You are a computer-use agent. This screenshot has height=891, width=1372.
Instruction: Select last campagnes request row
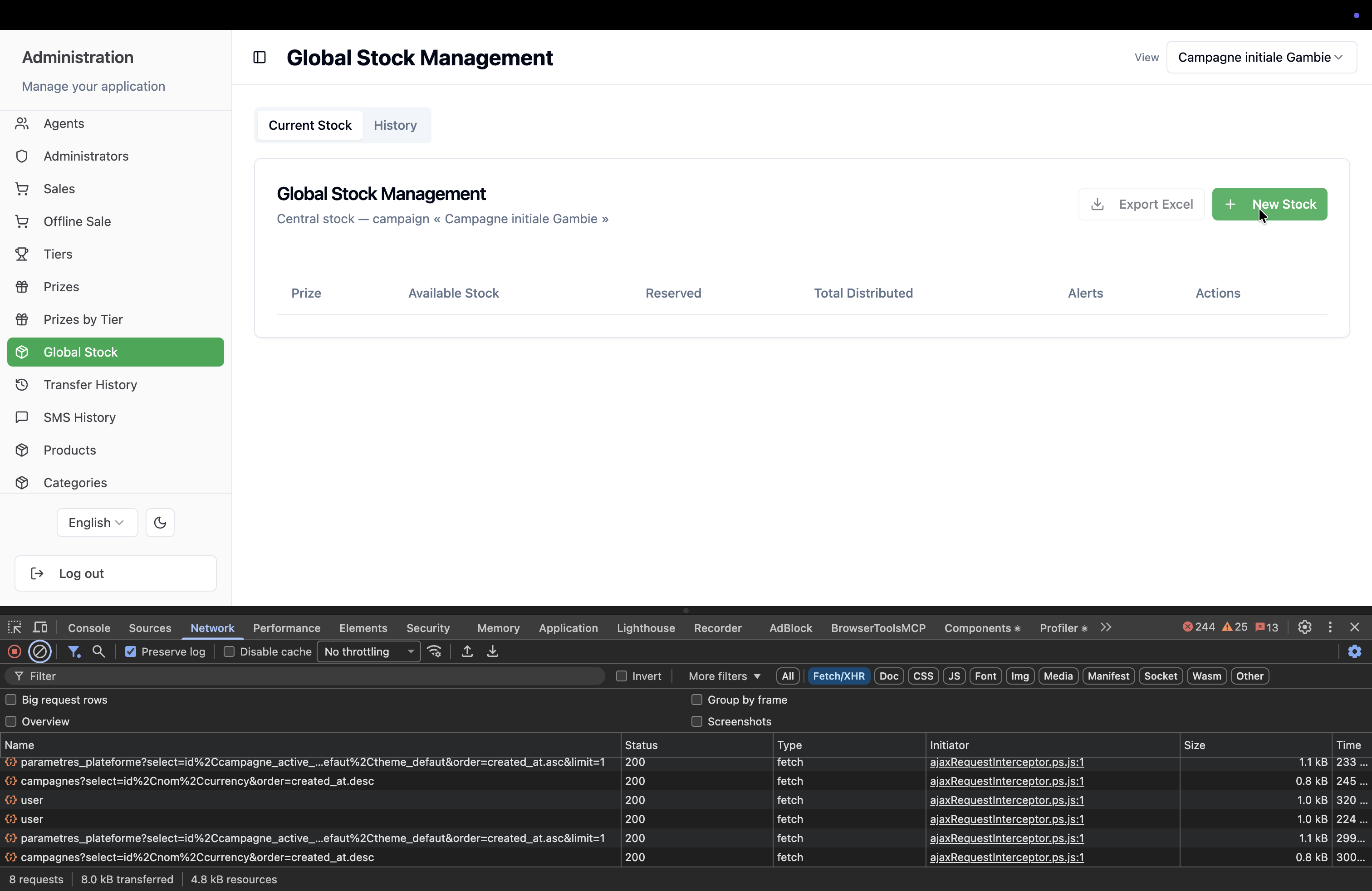click(x=686, y=857)
